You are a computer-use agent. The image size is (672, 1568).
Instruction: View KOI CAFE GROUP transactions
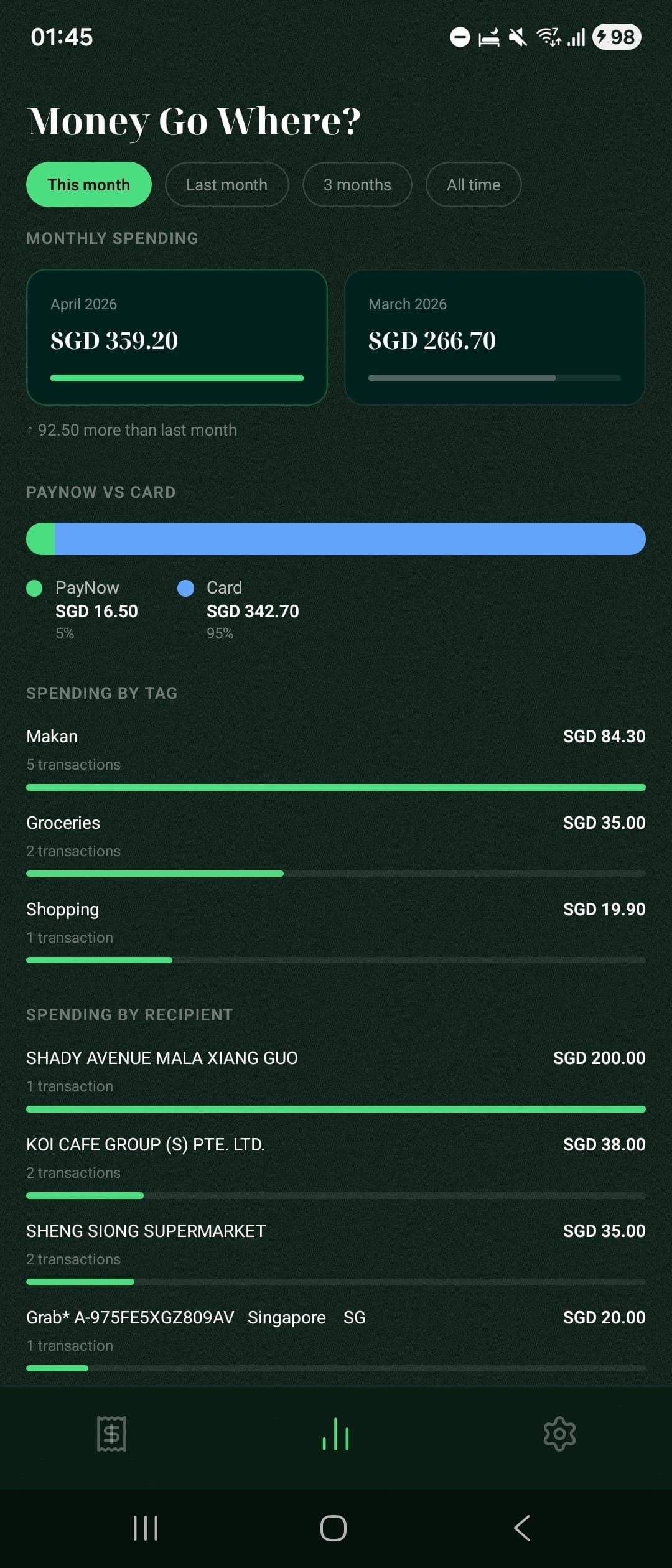coord(336,1157)
